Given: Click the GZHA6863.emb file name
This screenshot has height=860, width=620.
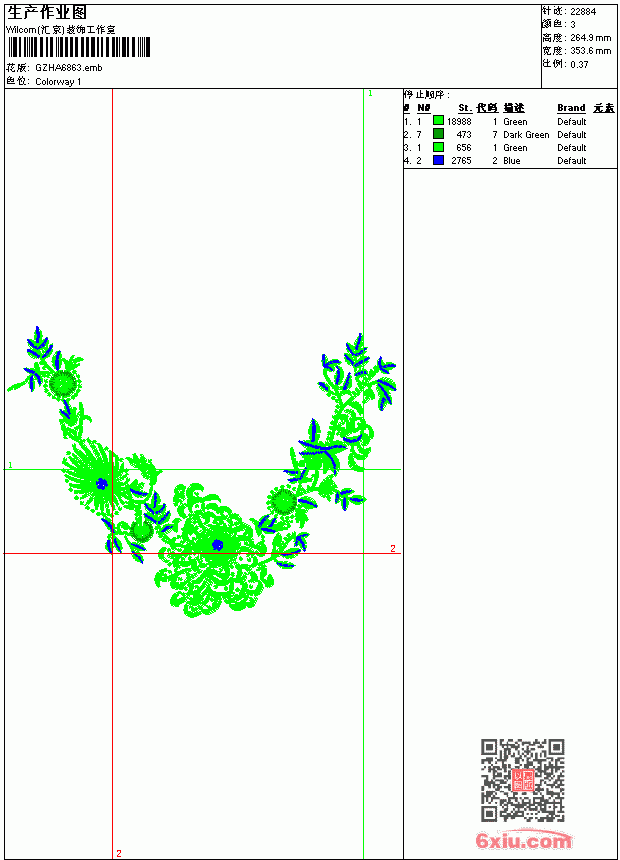Looking at the screenshot, I should 69,68.
